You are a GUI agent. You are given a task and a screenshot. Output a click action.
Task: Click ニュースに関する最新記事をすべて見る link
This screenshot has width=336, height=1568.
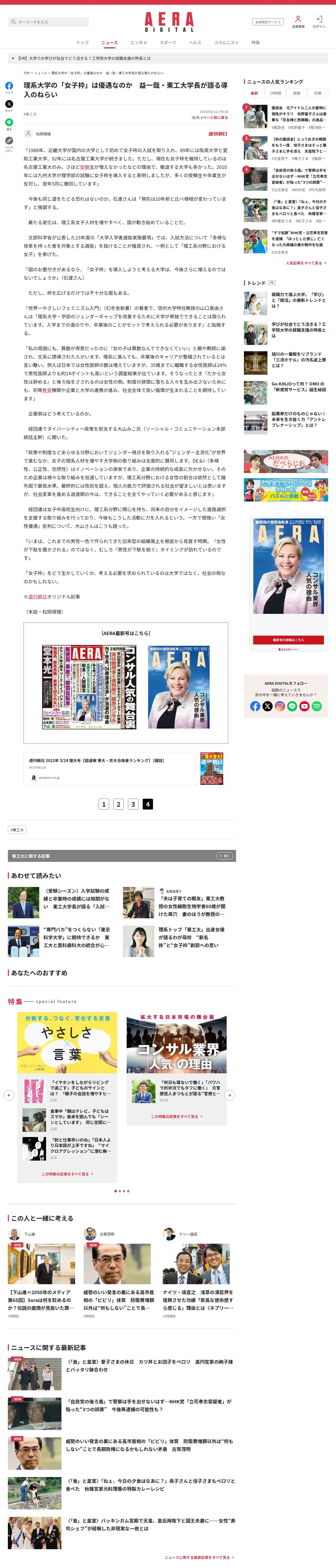[199, 1557]
